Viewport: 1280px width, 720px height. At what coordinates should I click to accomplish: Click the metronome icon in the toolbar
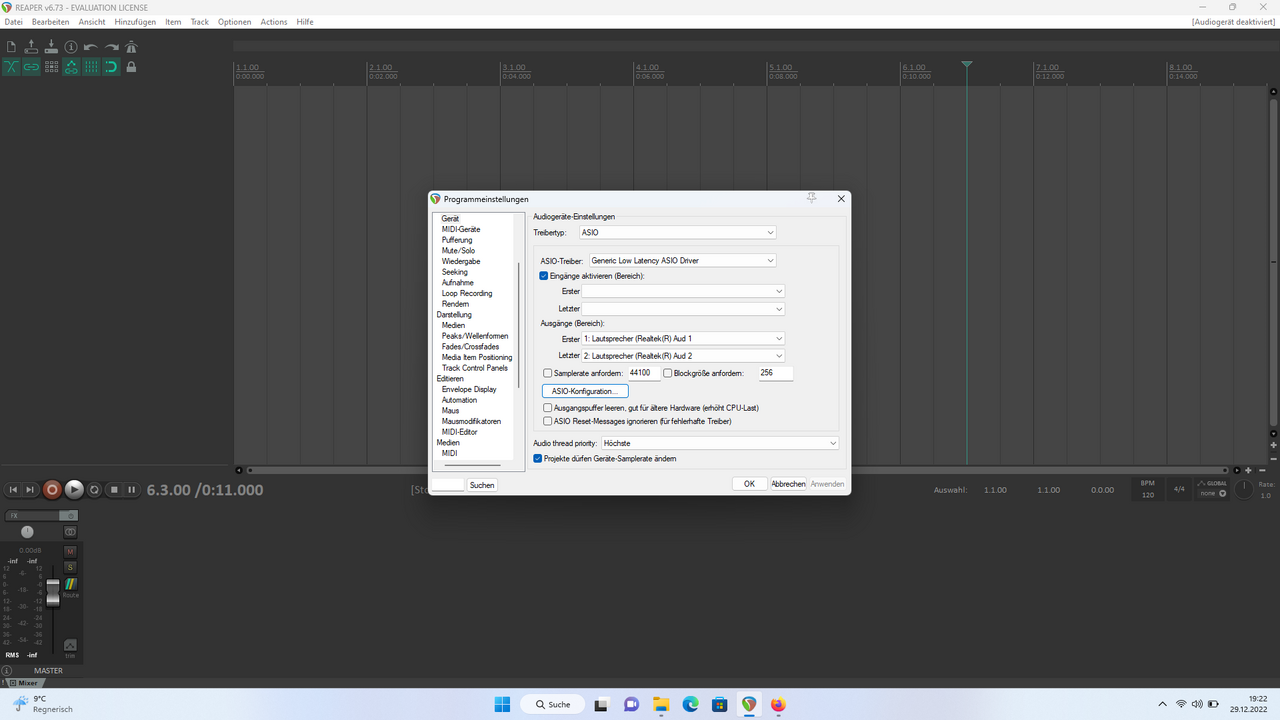[131, 47]
